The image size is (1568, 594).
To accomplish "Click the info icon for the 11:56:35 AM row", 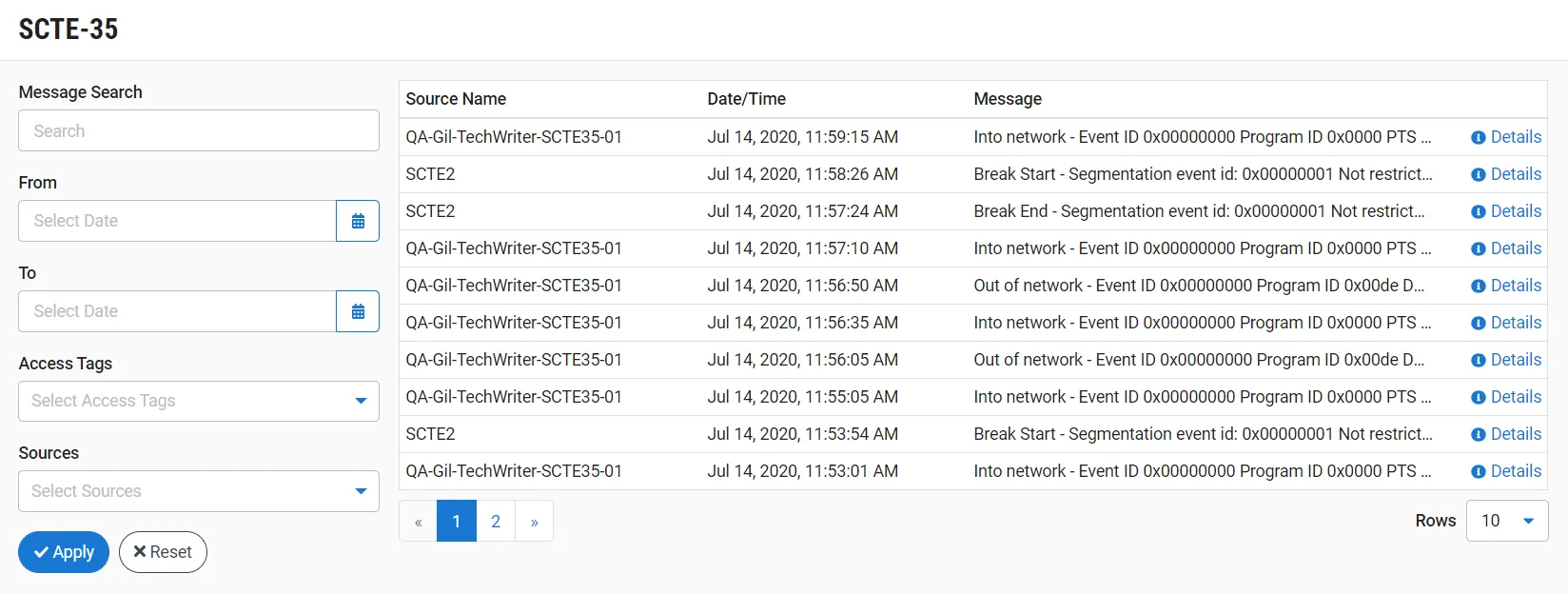I will (x=1478, y=323).
